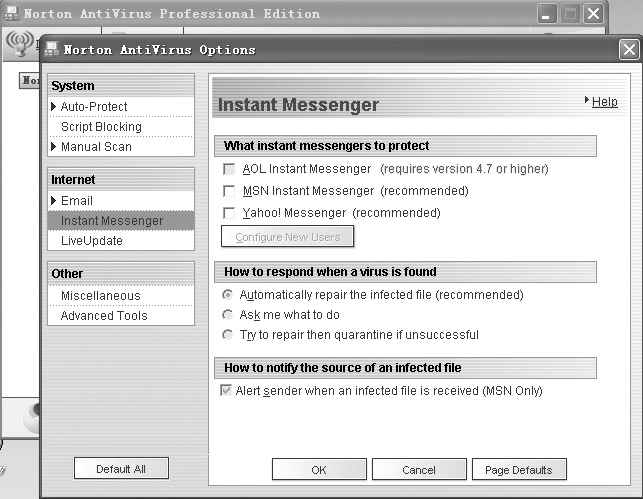Screen dimensions: 643x499
Task: Tick the Yahoo! Messenger checkbox
Action: tap(230, 213)
